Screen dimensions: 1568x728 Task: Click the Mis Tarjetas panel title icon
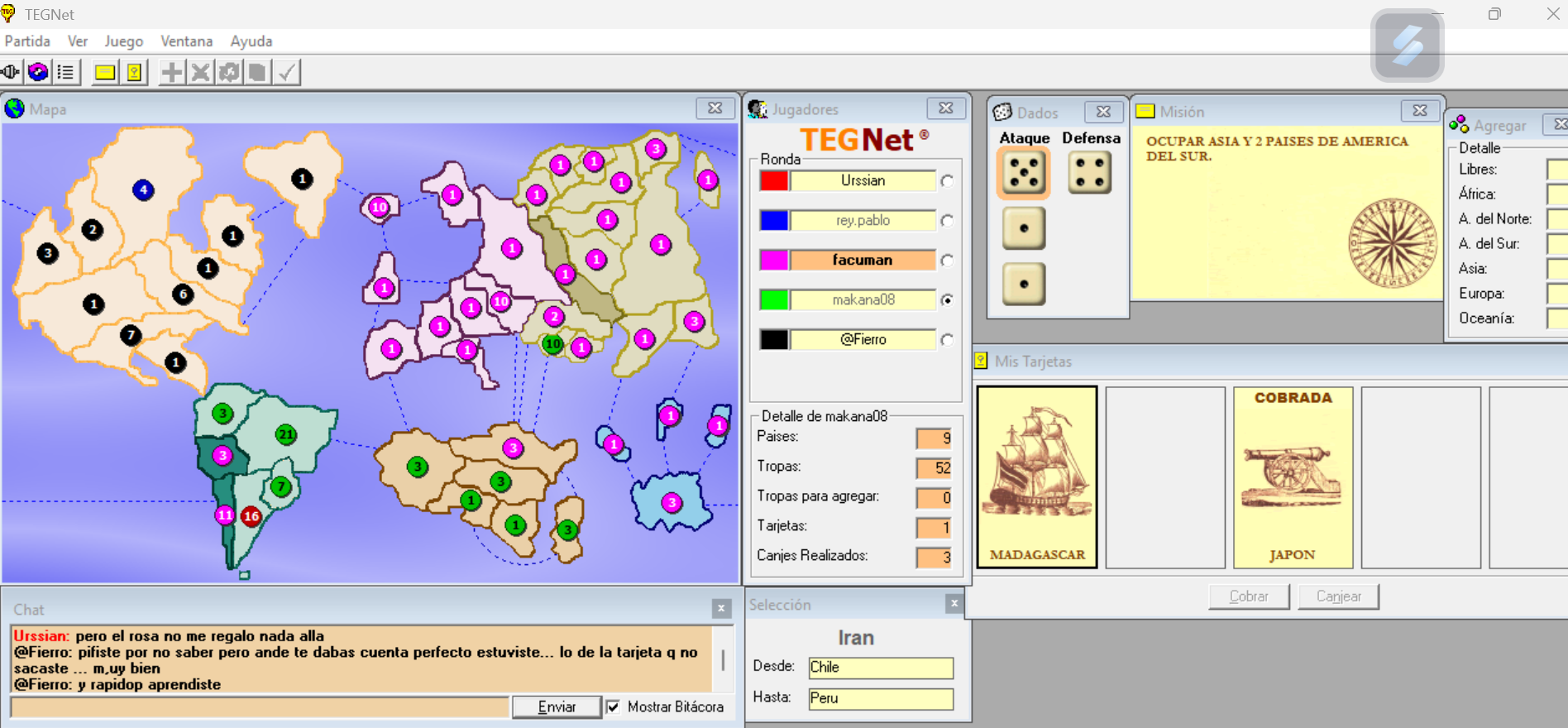tap(982, 361)
